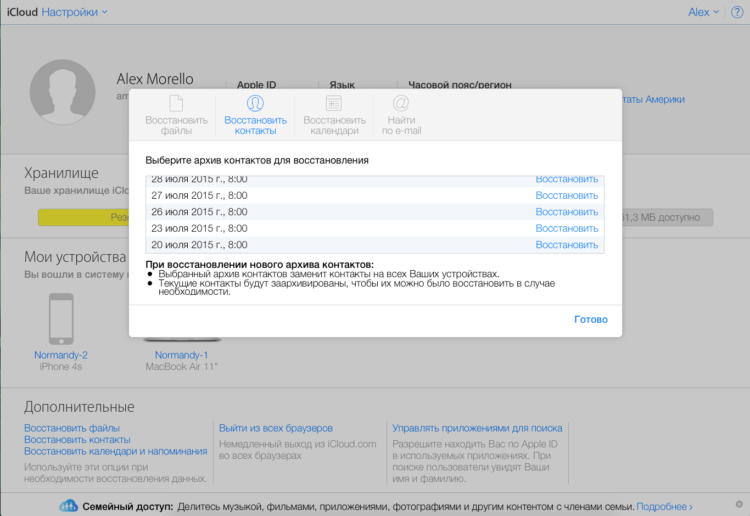This screenshot has height=516, width=750.
Task: Open the Normandy-2 device link
Action: coord(61,355)
